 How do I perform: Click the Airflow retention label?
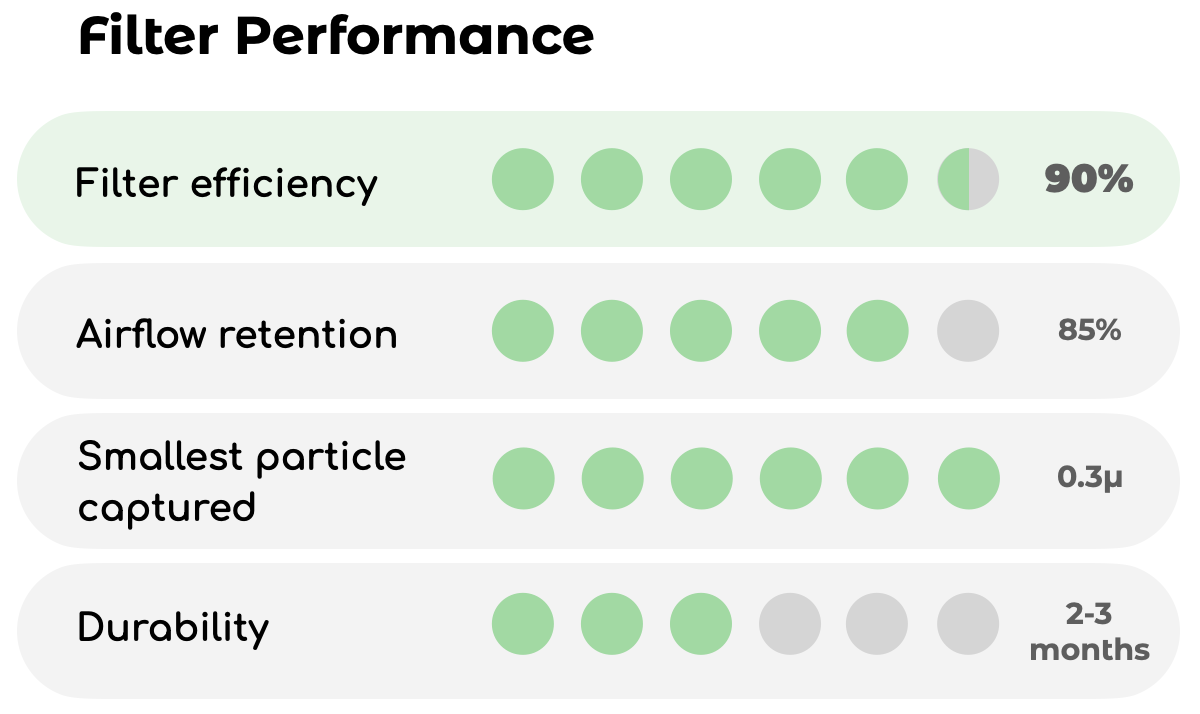(237, 333)
